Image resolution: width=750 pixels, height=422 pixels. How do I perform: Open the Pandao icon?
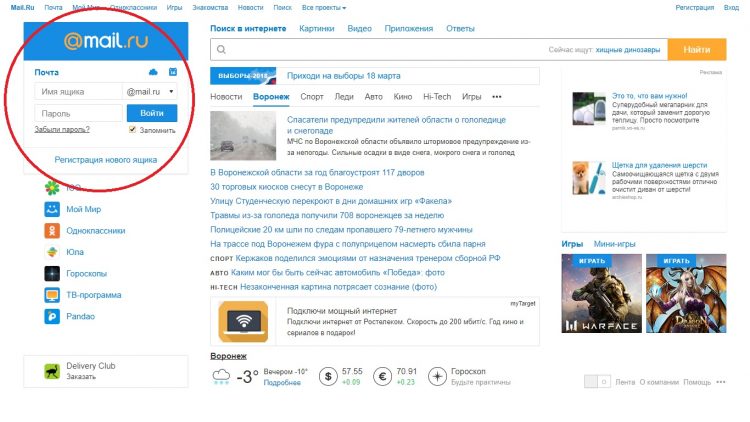pos(52,316)
